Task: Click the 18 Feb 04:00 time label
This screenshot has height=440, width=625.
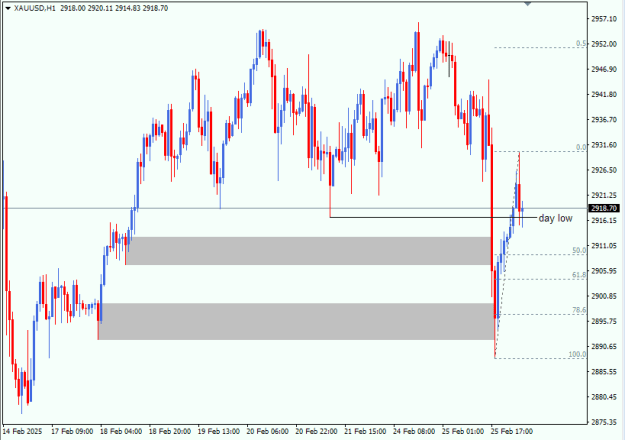Action: [121, 432]
